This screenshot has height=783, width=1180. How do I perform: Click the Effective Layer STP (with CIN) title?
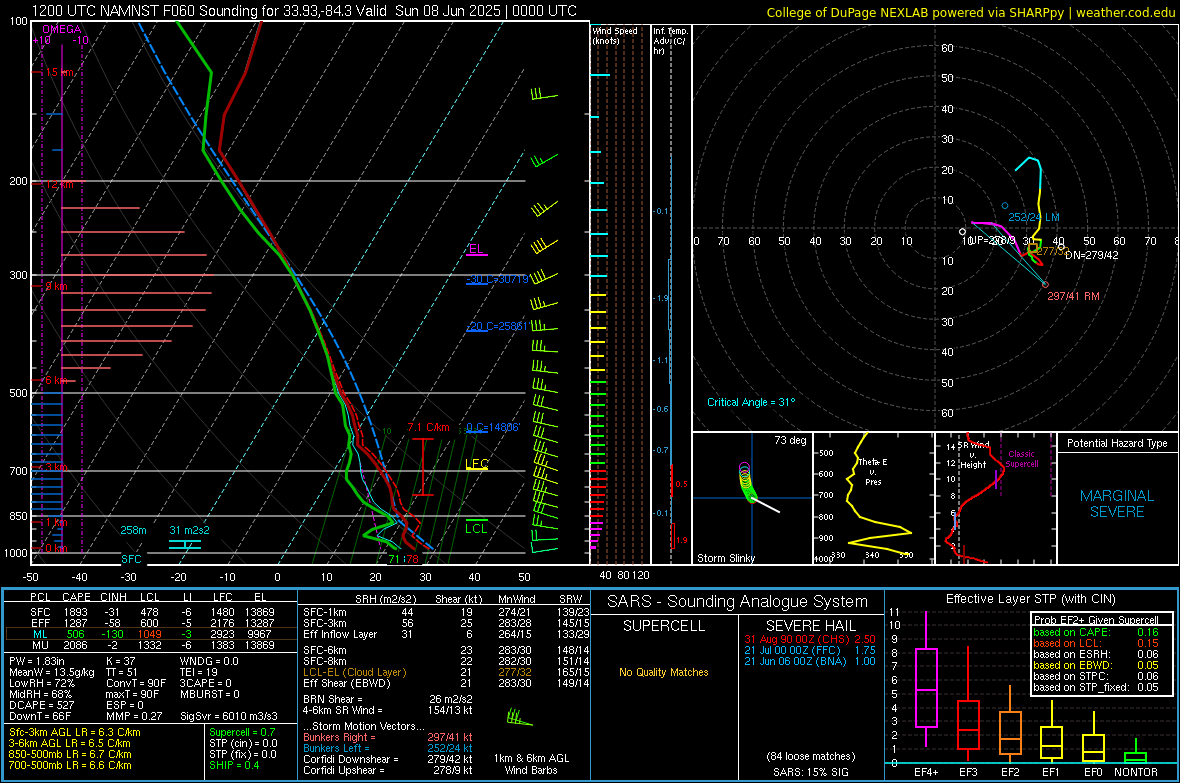(x=1030, y=599)
